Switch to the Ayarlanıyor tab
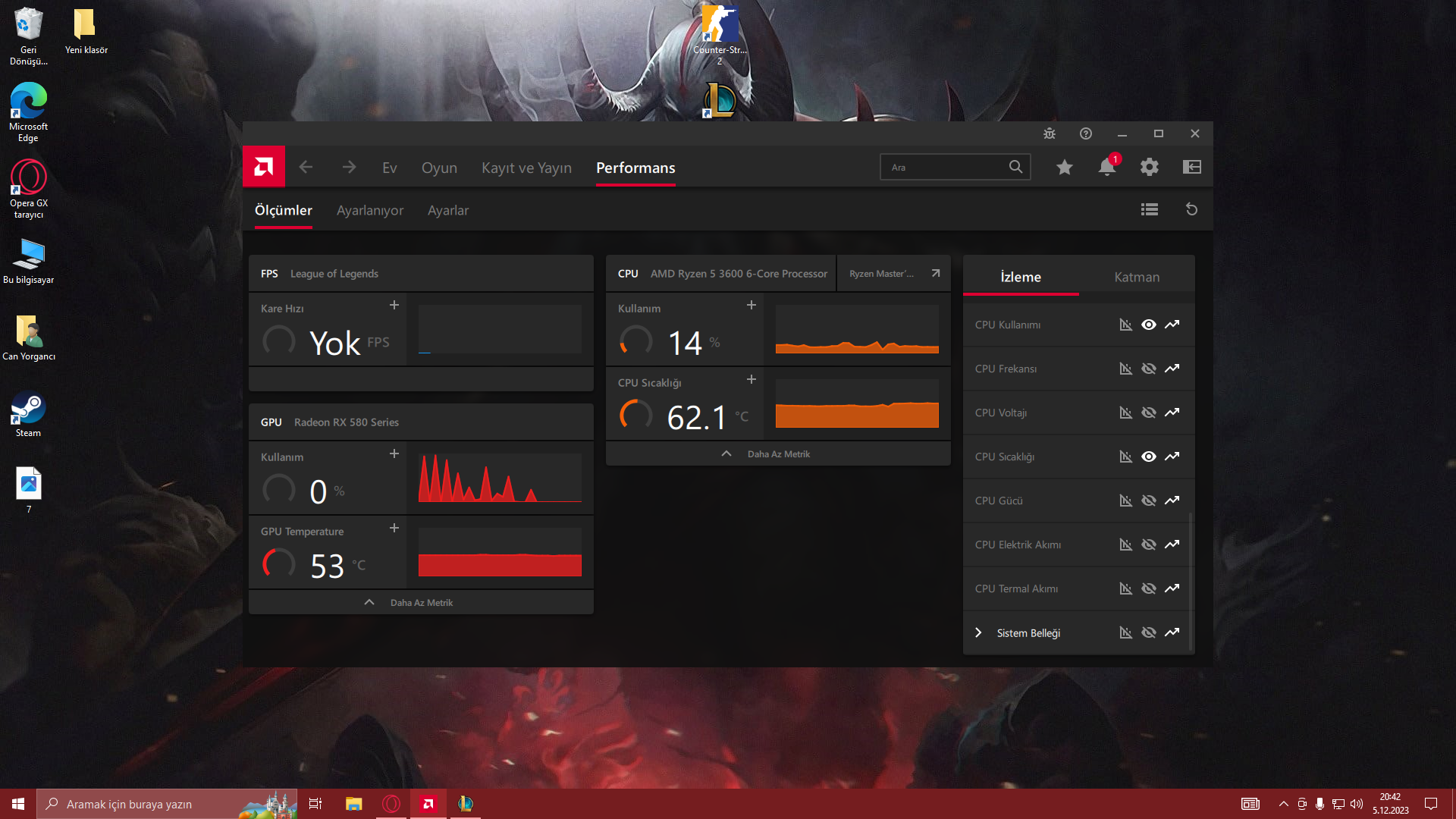Viewport: 1456px width, 819px height. tap(369, 211)
